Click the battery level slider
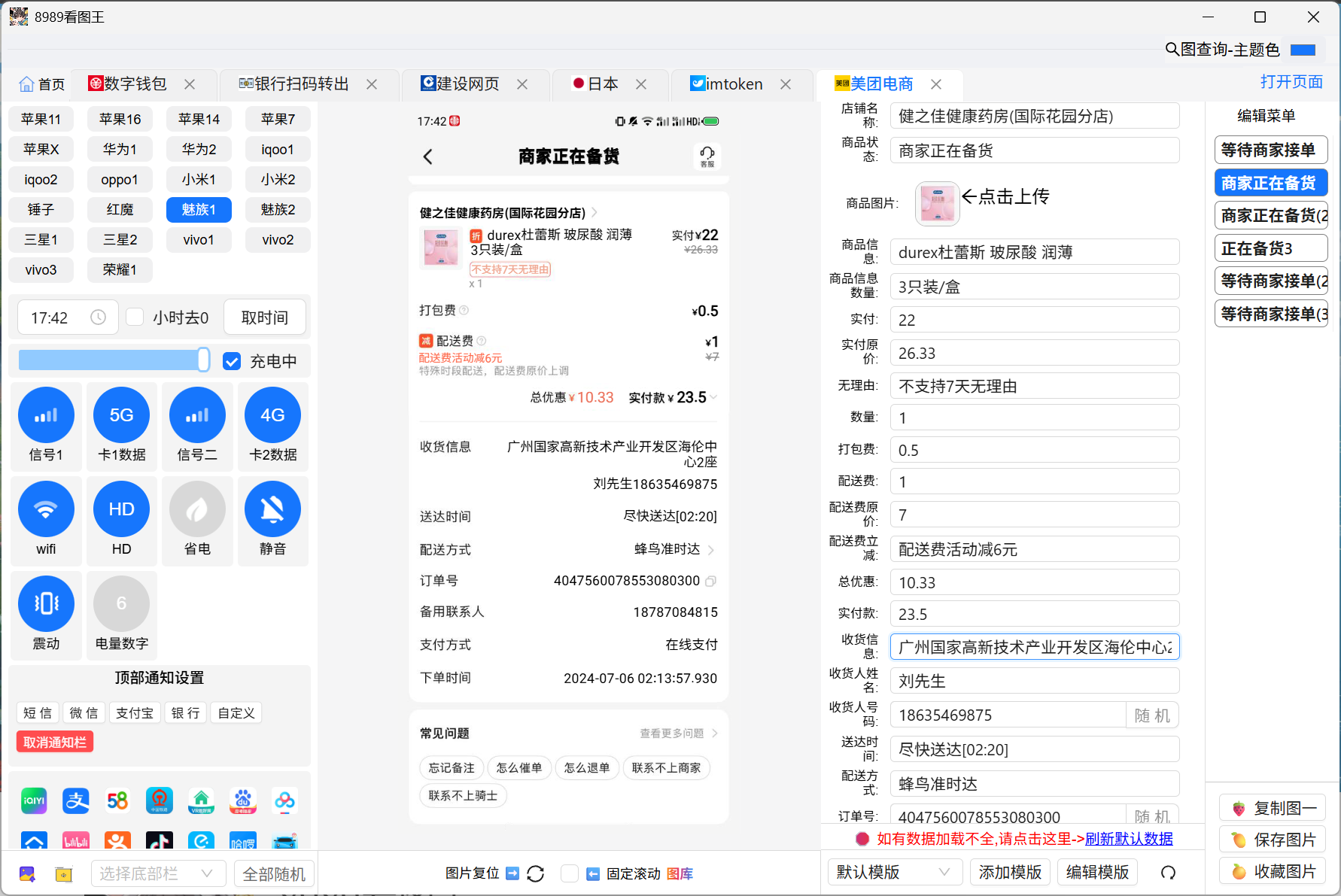The width and height of the screenshot is (1341, 896). click(114, 360)
